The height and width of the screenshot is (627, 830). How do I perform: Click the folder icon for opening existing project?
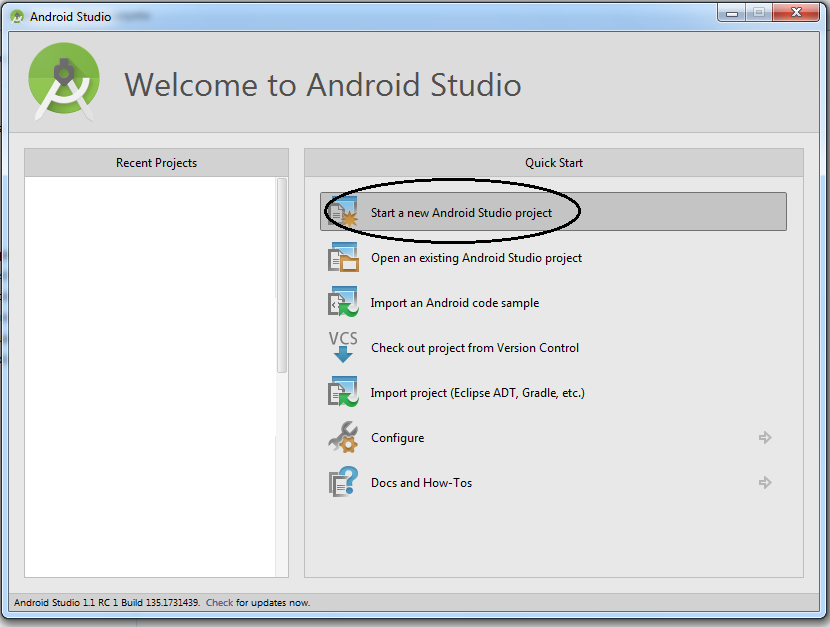(343, 258)
